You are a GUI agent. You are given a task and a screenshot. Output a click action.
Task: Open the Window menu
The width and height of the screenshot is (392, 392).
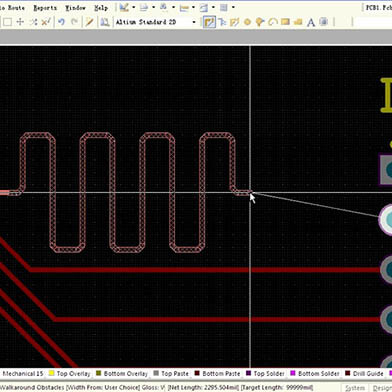pos(75,8)
